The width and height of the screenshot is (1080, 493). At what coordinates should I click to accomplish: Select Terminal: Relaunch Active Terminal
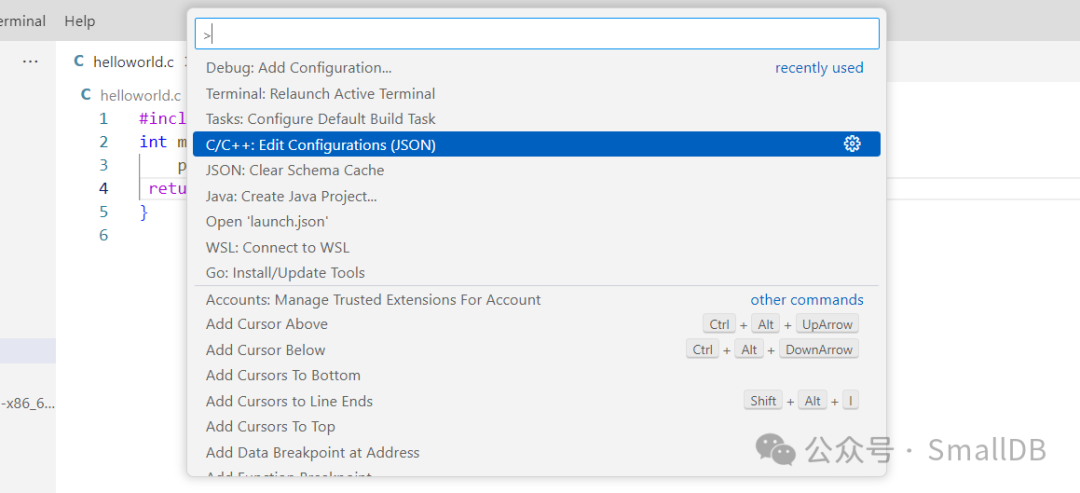(320, 94)
